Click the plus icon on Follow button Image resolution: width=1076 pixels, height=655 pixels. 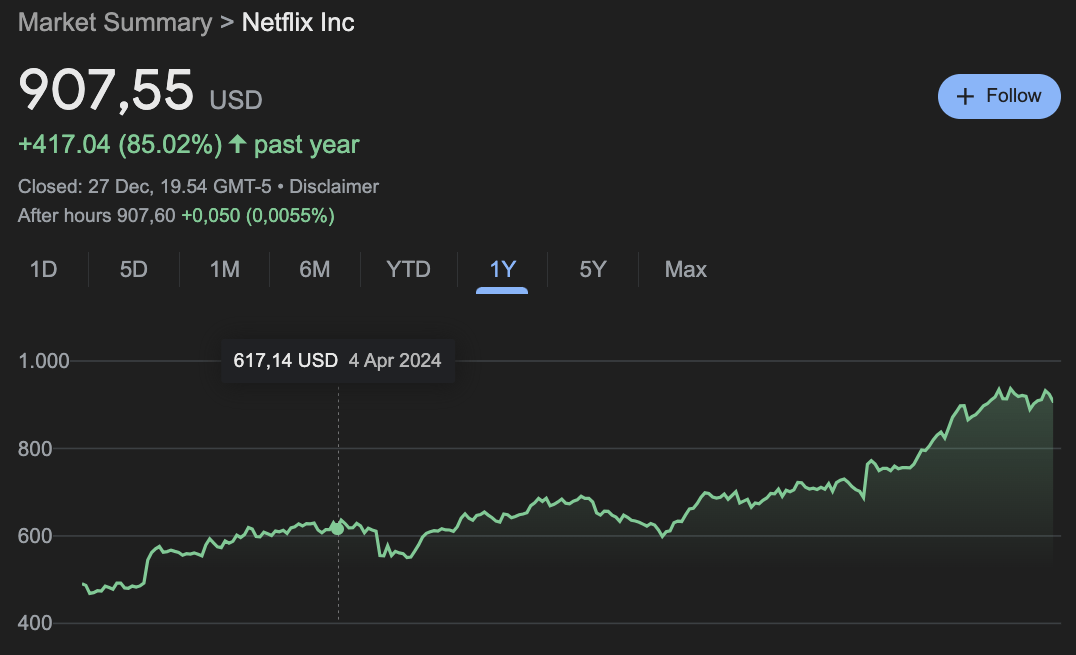pyautogui.click(x=965, y=96)
